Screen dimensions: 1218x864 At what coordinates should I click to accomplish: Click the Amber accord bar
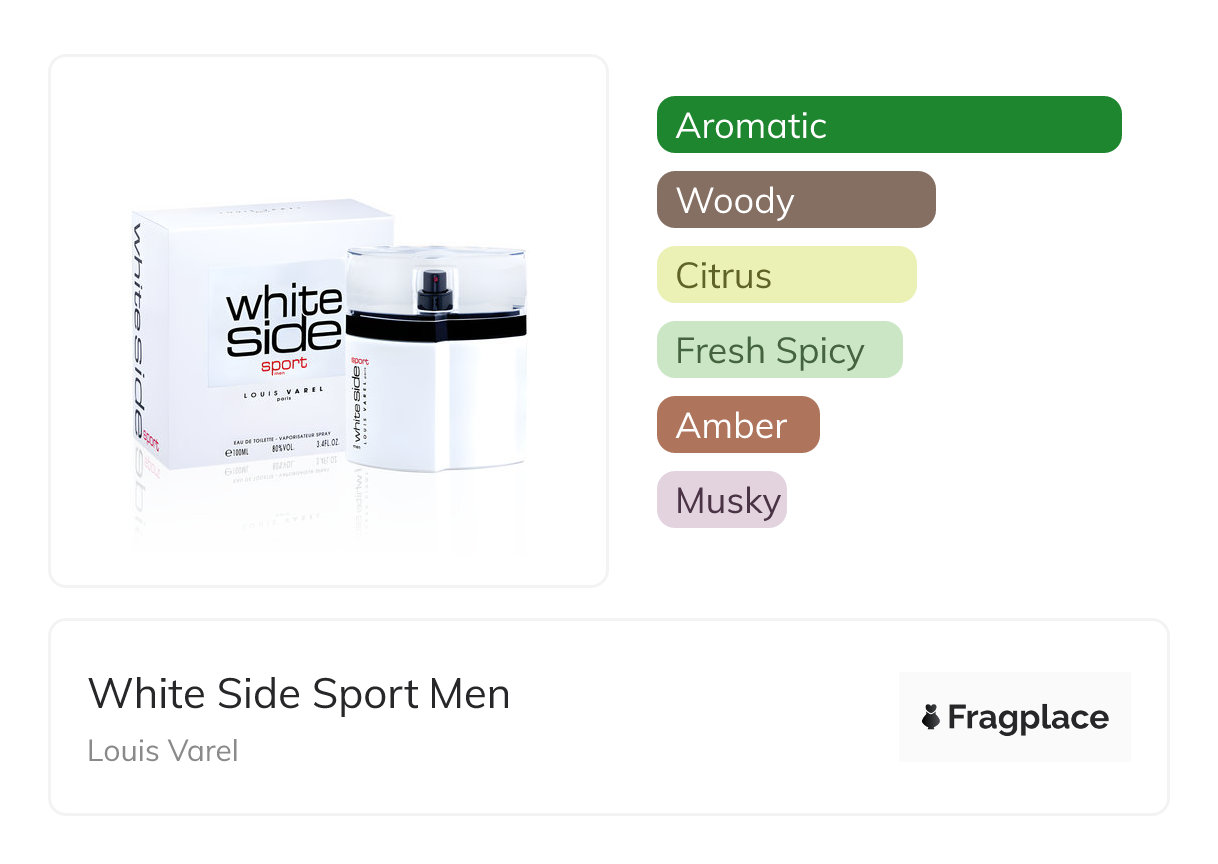click(738, 425)
